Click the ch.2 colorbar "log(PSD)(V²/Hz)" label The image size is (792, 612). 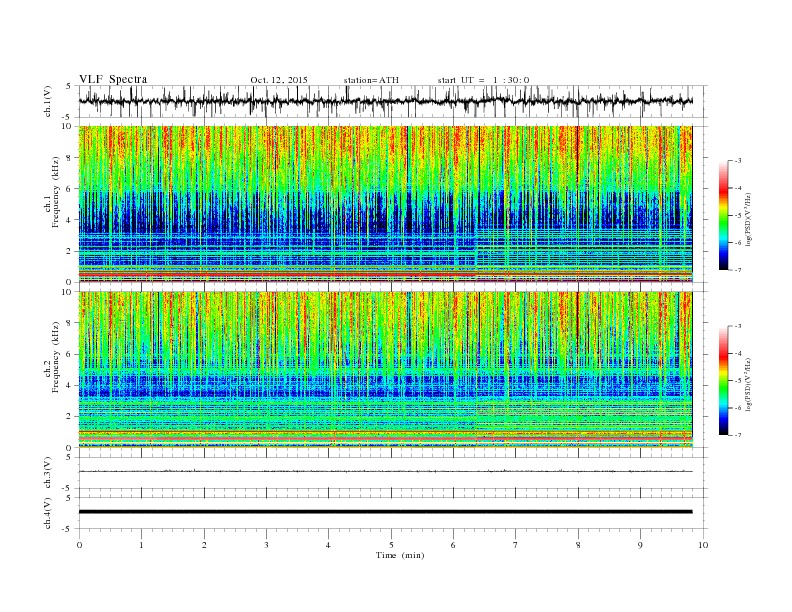(x=749, y=384)
